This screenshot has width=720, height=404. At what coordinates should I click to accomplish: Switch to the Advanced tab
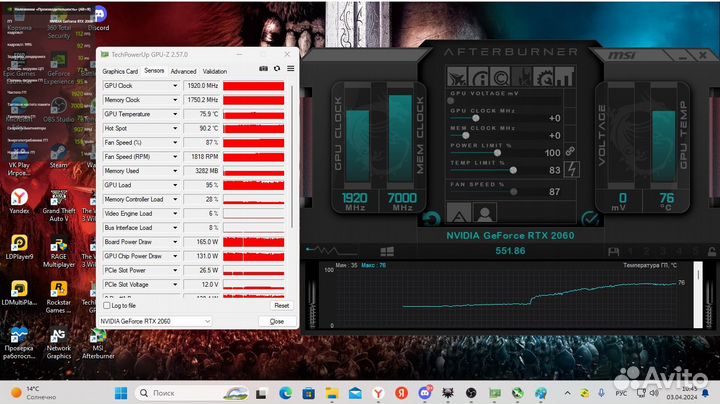(x=183, y=71)
